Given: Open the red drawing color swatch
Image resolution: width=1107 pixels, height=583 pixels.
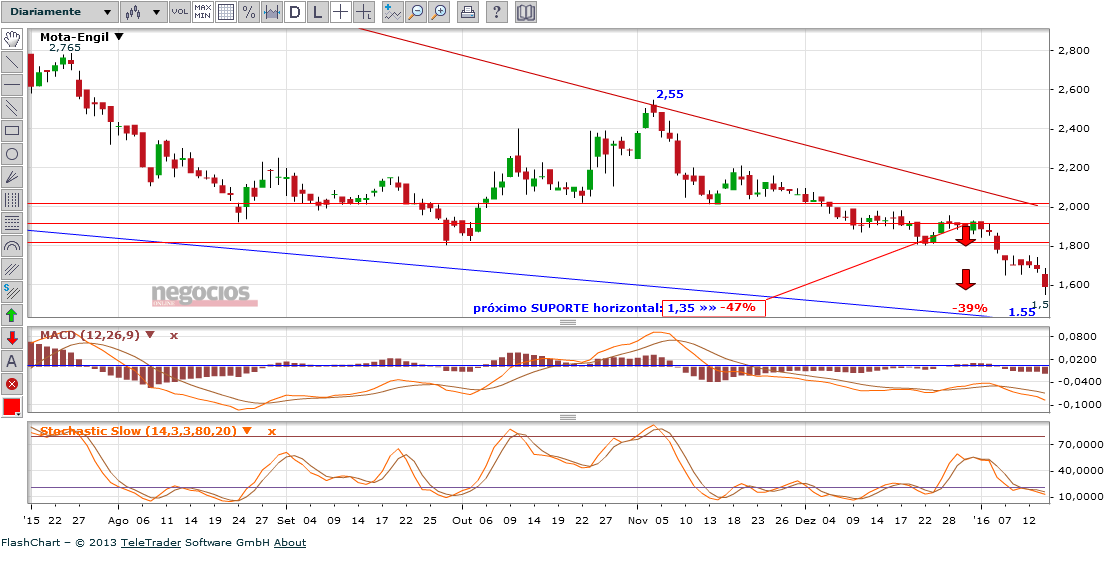Looking at the screenshot, I should pyautogui.click(x=13, y=407).
